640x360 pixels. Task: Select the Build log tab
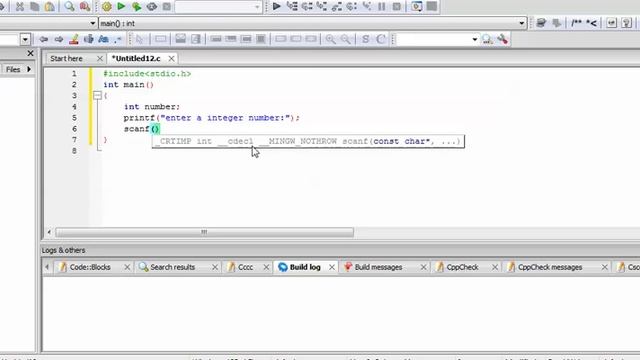305,267
